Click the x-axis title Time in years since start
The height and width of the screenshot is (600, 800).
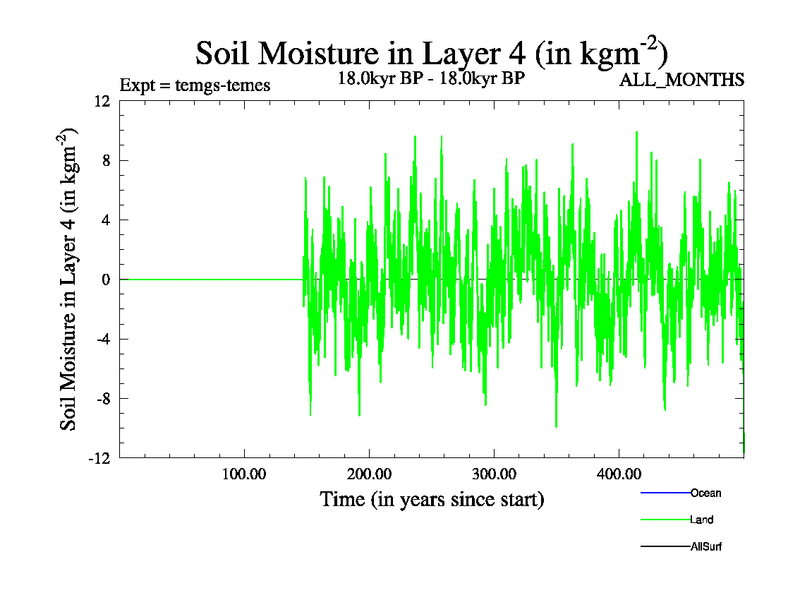(431, 498)
